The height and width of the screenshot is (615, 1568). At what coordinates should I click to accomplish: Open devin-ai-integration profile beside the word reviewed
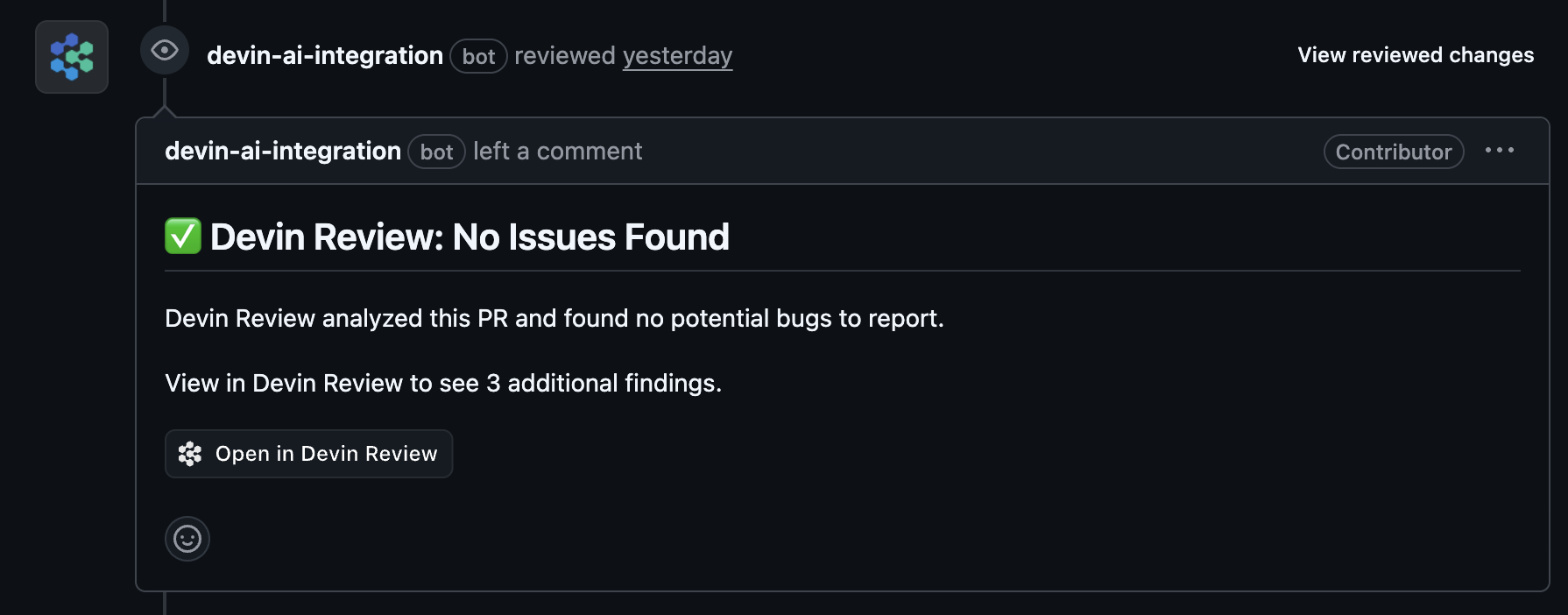coord(324,56)
